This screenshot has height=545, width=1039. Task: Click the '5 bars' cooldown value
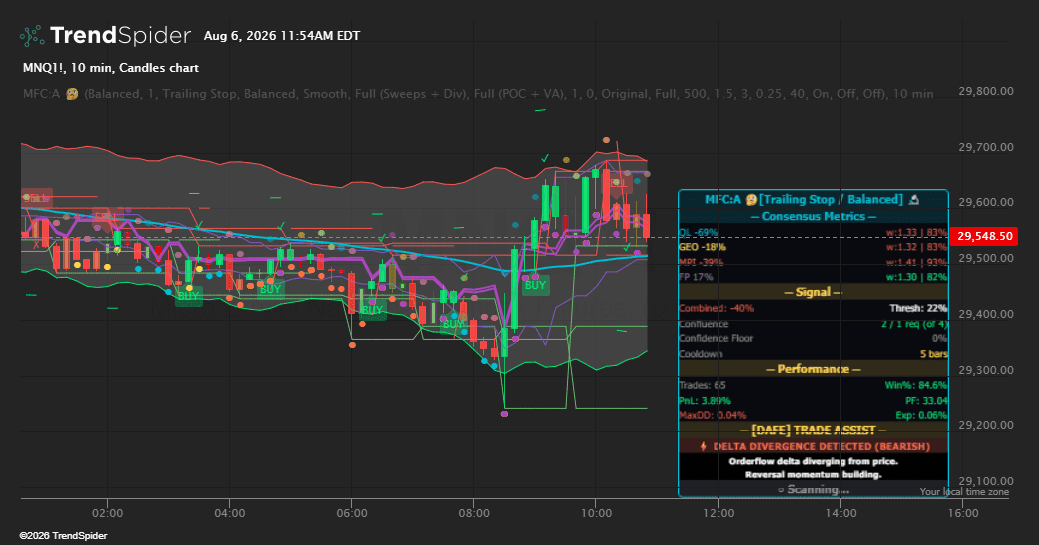(934, 353)
